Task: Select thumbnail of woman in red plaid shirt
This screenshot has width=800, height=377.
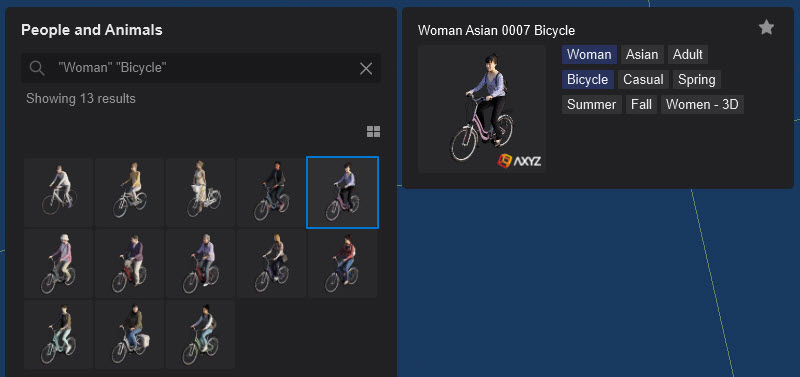Action: 342,263
